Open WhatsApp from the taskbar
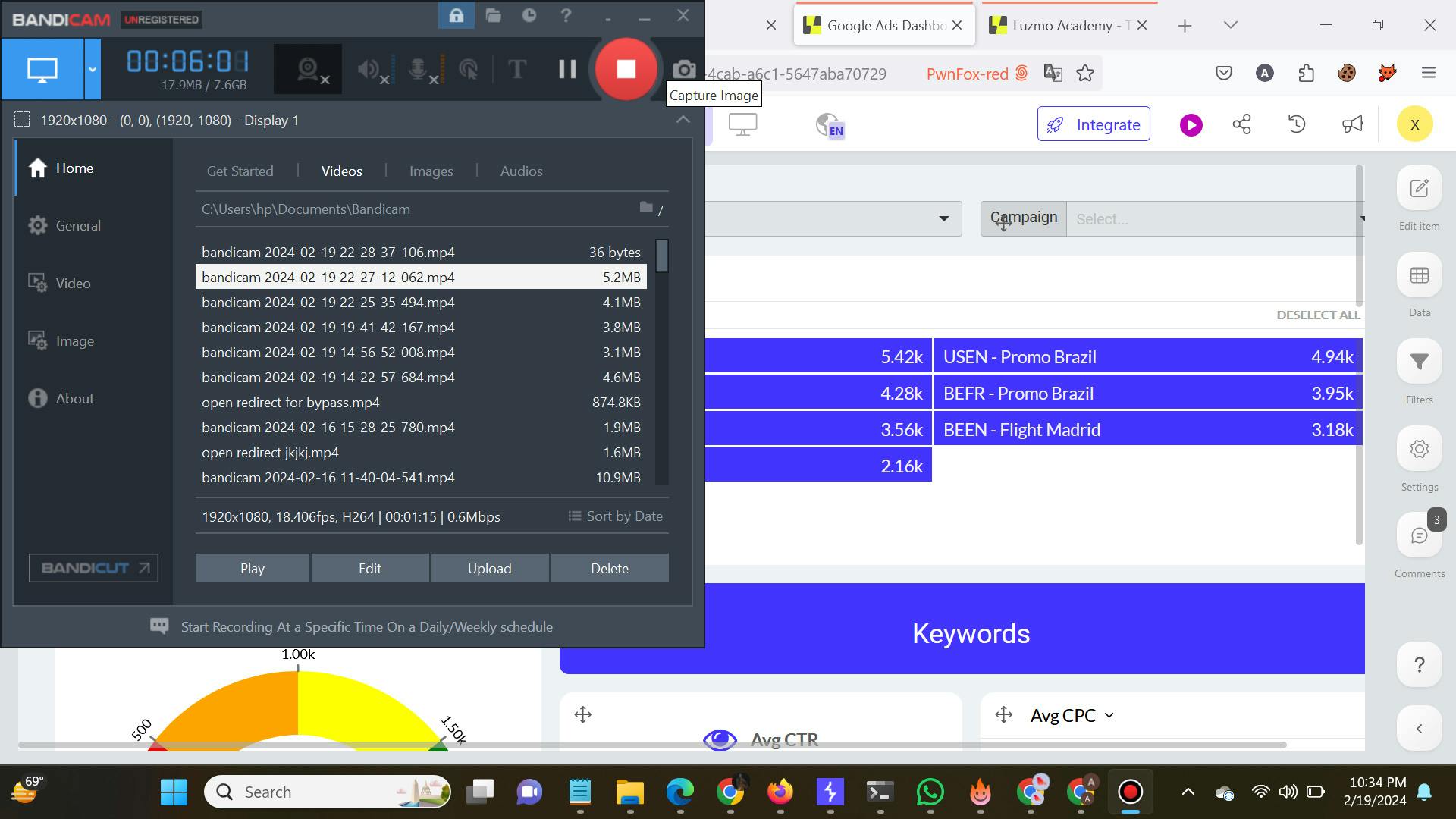The width and height of the screenshot is (1456, 819). pyautogui.click(x=930, y=792)
